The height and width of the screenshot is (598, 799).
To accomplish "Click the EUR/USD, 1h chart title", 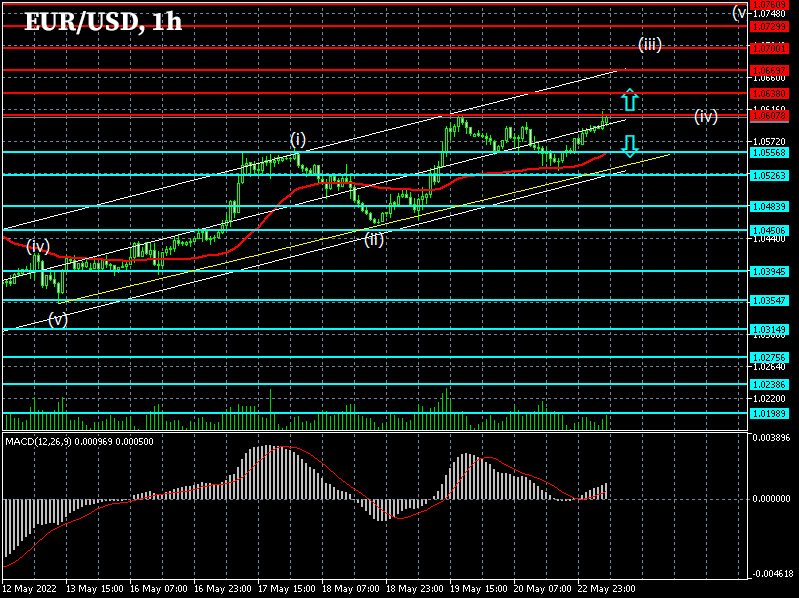I will click(103, 22).
